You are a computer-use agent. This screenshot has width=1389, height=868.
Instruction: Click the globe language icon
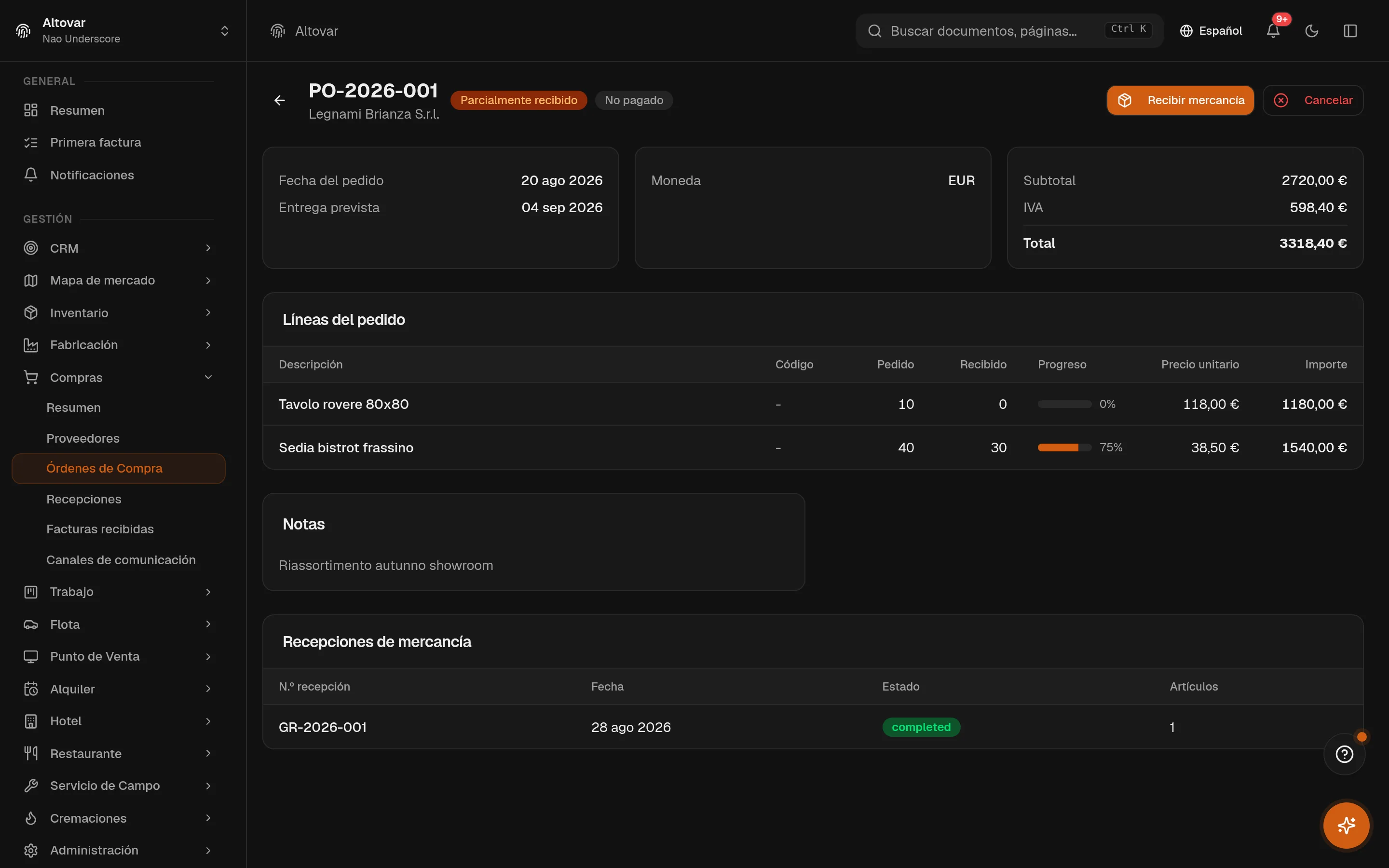tap(1186, 31)
